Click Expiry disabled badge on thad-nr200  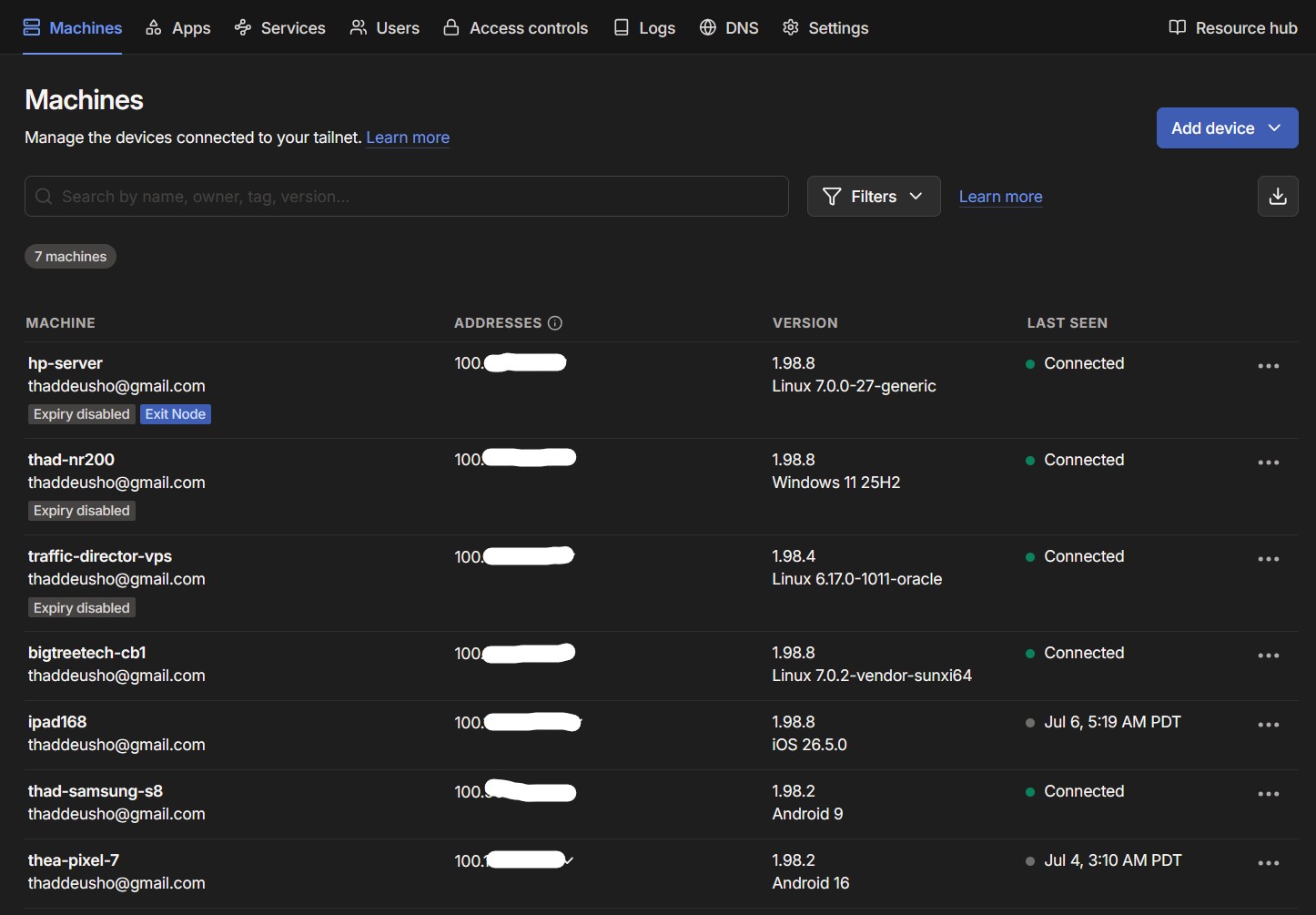tap(82, 511)
